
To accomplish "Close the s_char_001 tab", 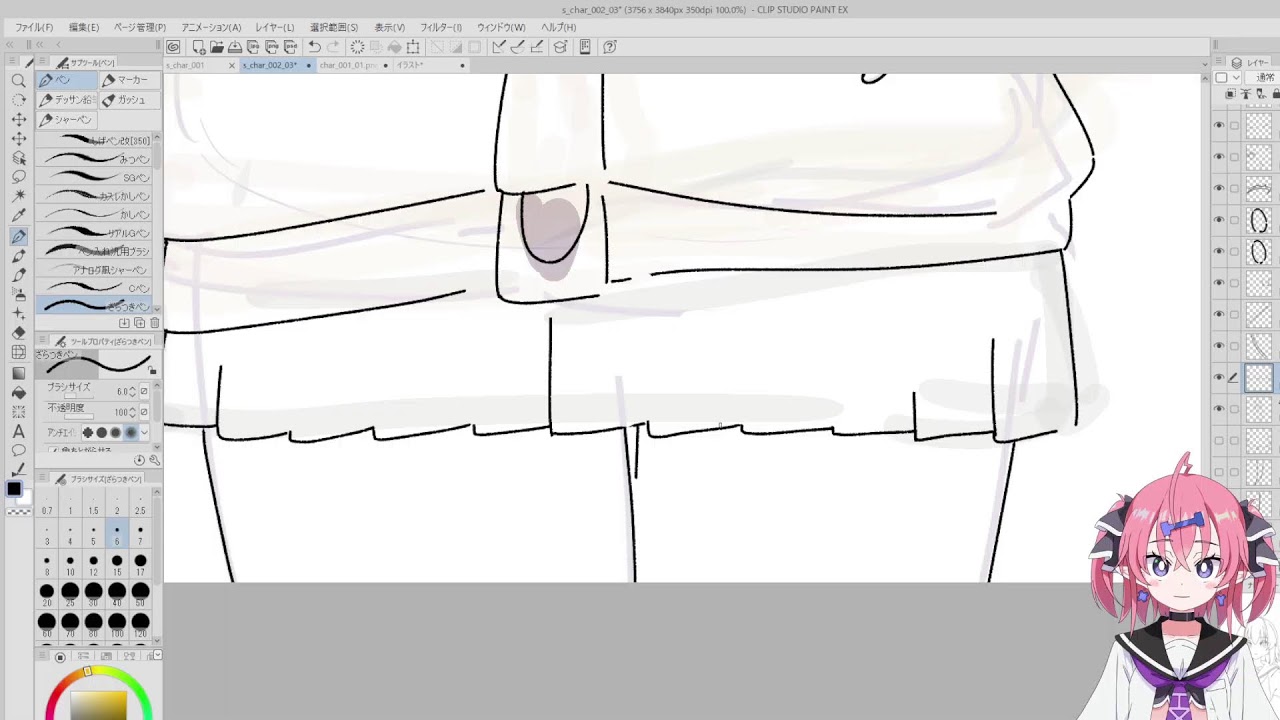I will click(232, 65).
